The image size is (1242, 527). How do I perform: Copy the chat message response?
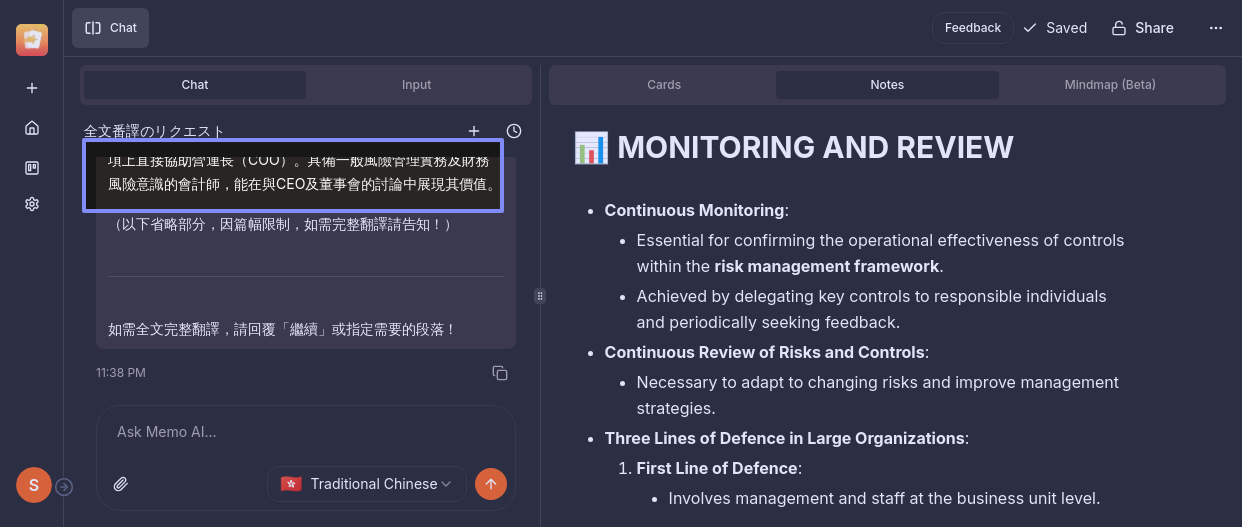pos(500,373)
